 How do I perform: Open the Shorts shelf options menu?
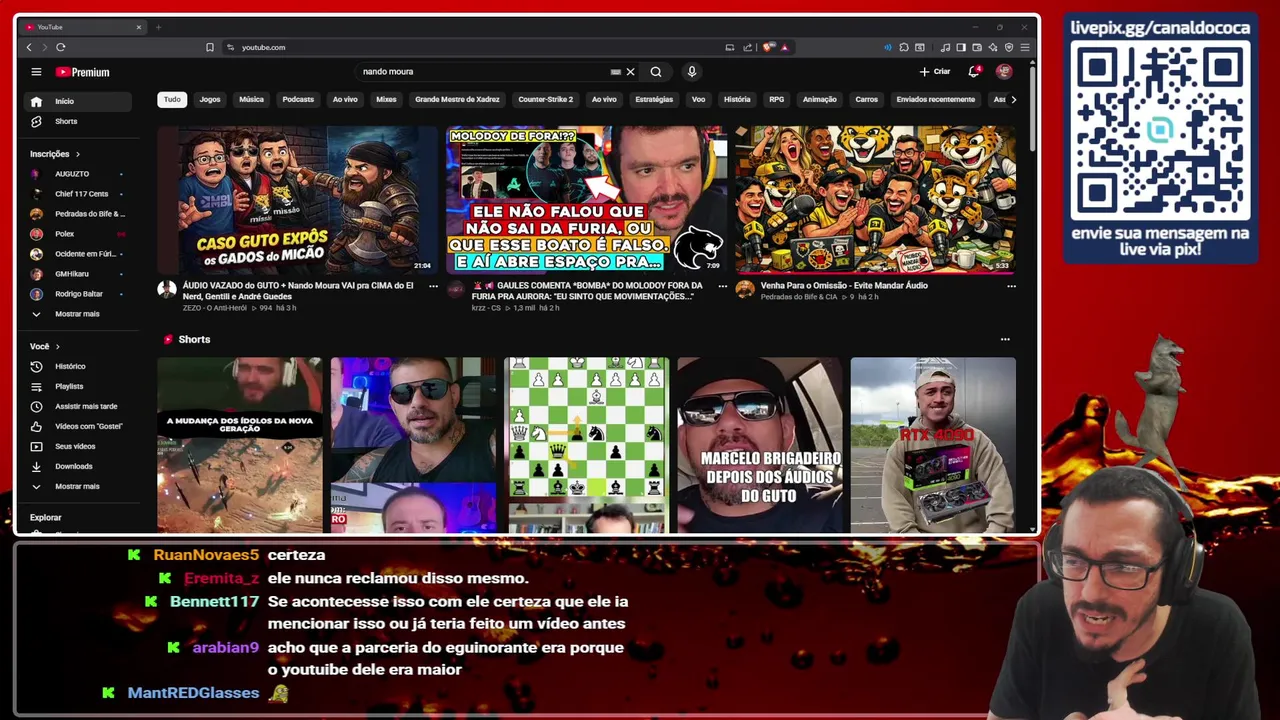[x=1005, y=339]
